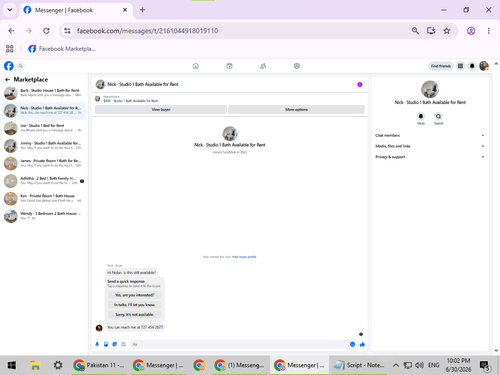Expand Chat members section
500x375 pixels.
click(x=430, y=135)
